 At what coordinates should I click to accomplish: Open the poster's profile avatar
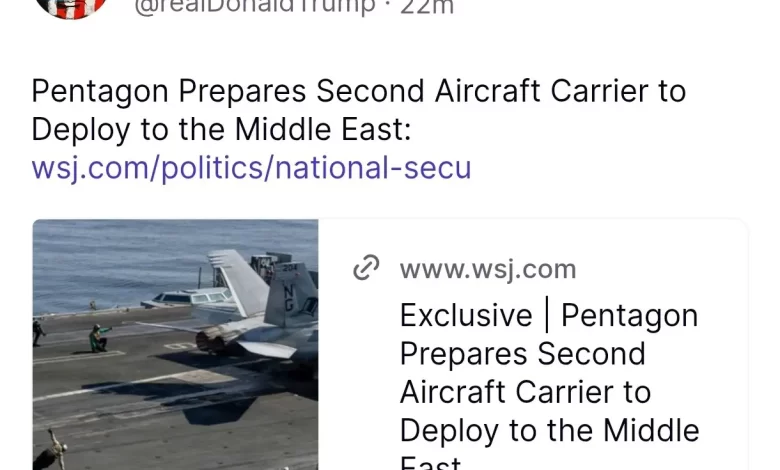tap(72, 6)
